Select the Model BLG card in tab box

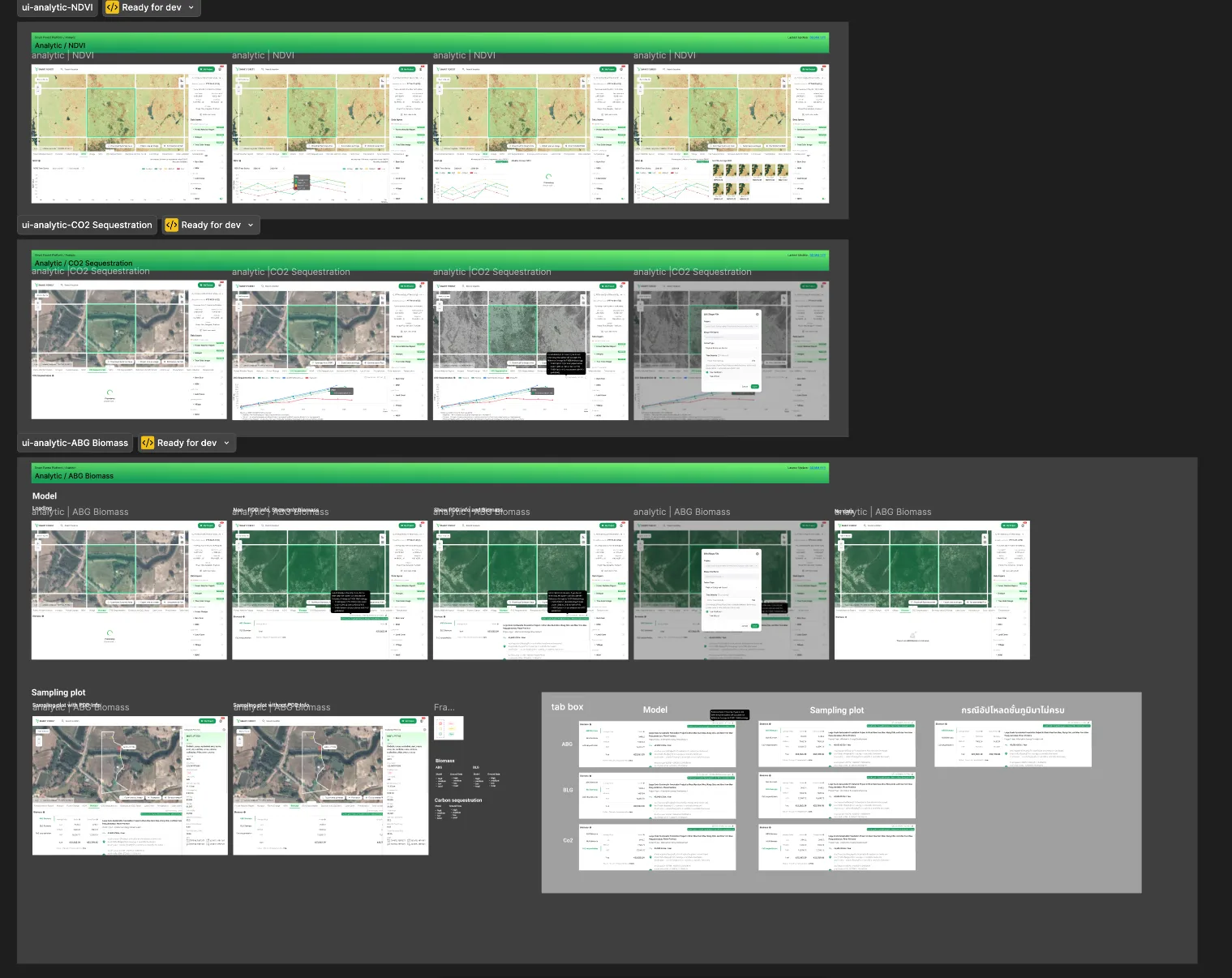(x=657, y=796)
